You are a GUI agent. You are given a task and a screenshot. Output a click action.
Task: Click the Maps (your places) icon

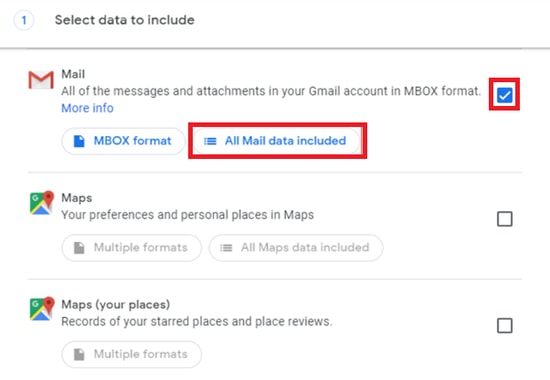tap(42, 309)
